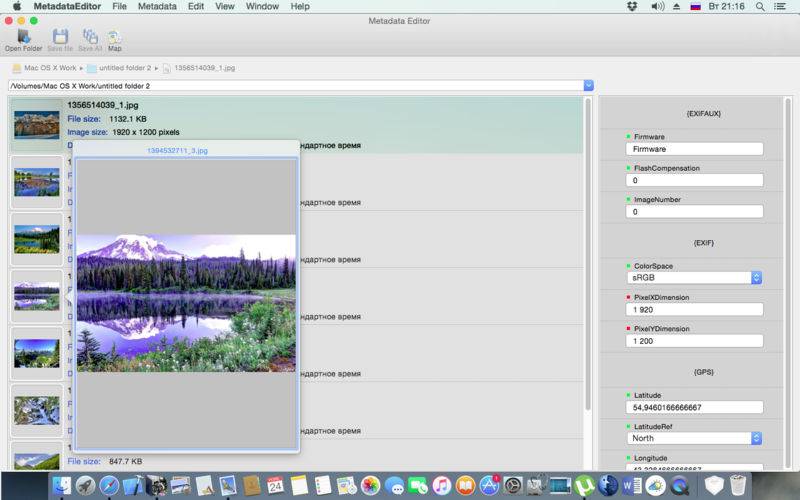Launch Safari from the Dock
This screenshot has width=800, height=500.
coord(109,485)
